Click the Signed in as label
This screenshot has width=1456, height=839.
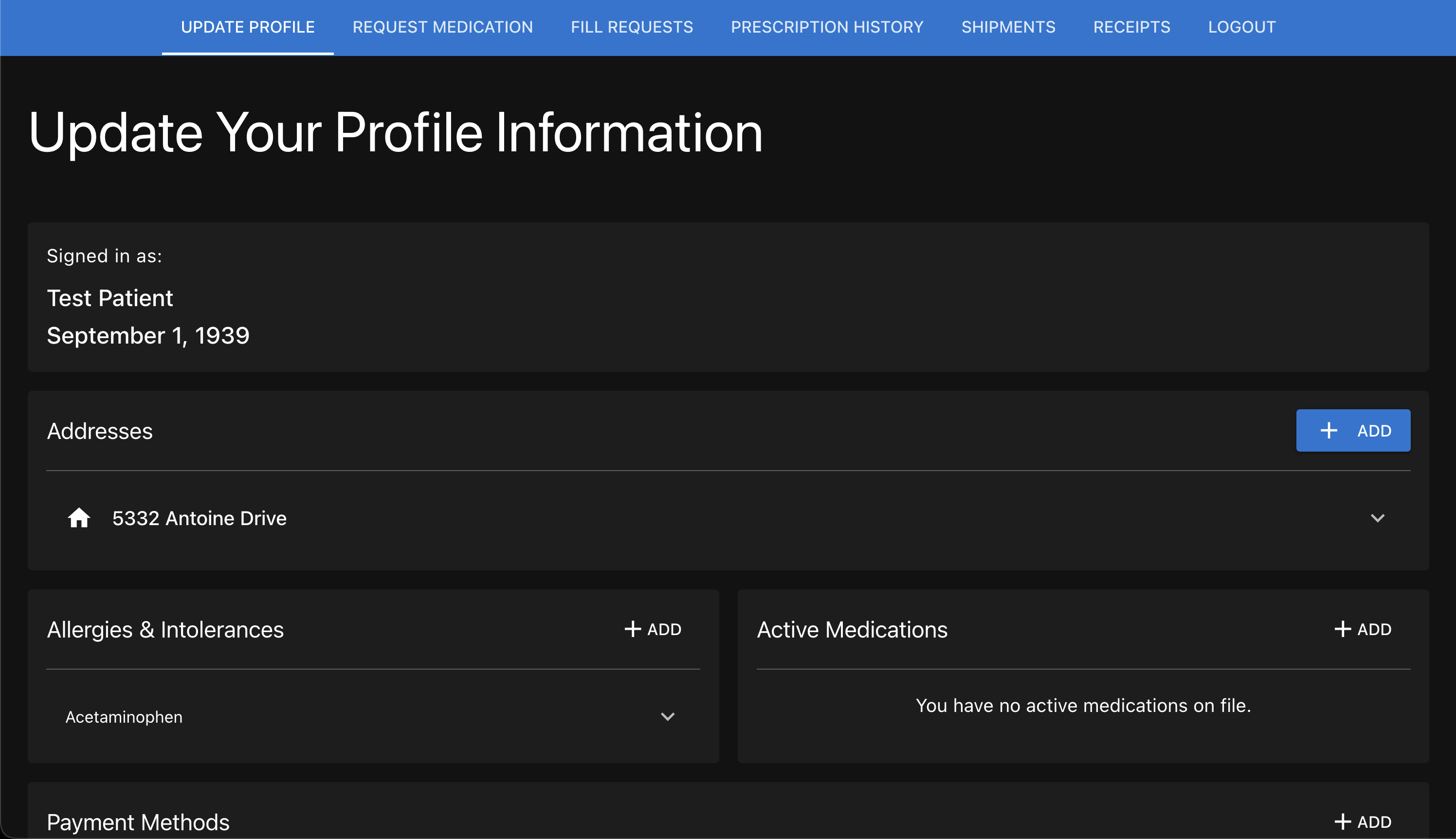pos(104,256)
